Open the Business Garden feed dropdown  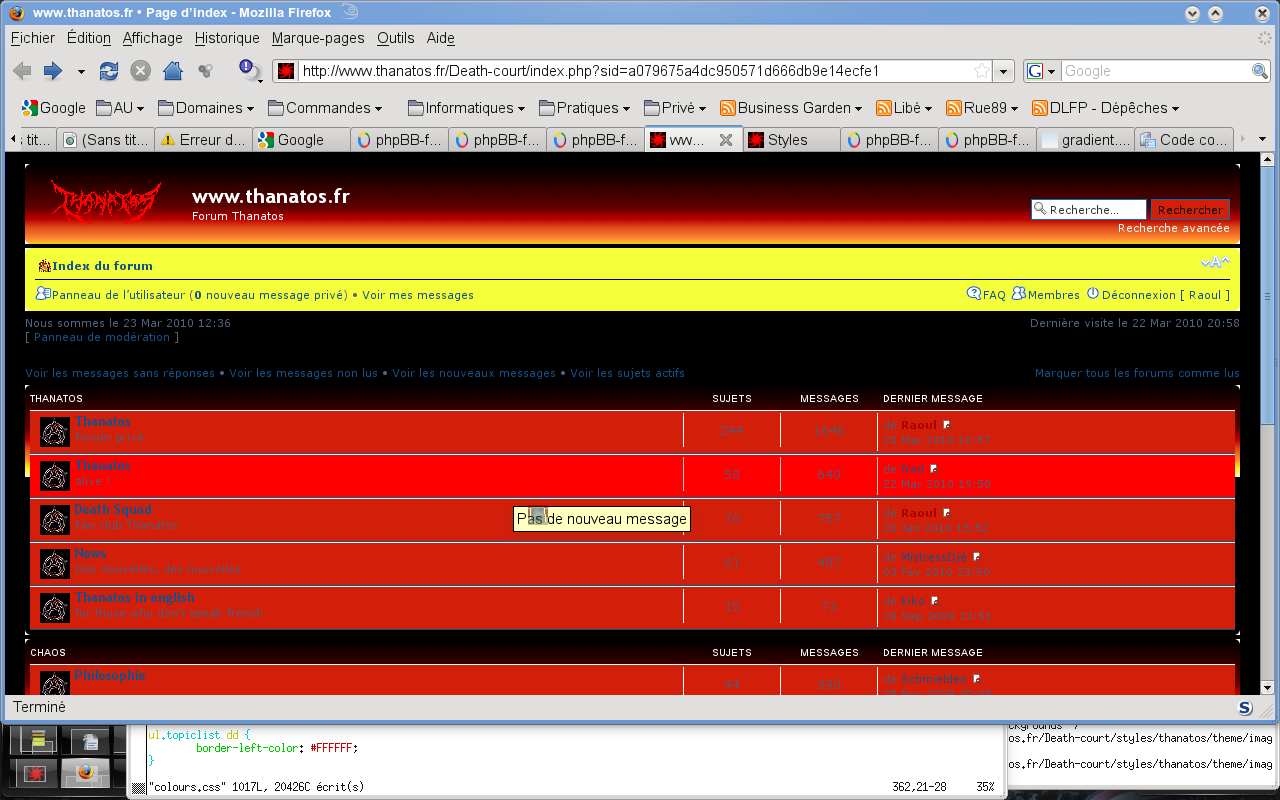[791, 108]
